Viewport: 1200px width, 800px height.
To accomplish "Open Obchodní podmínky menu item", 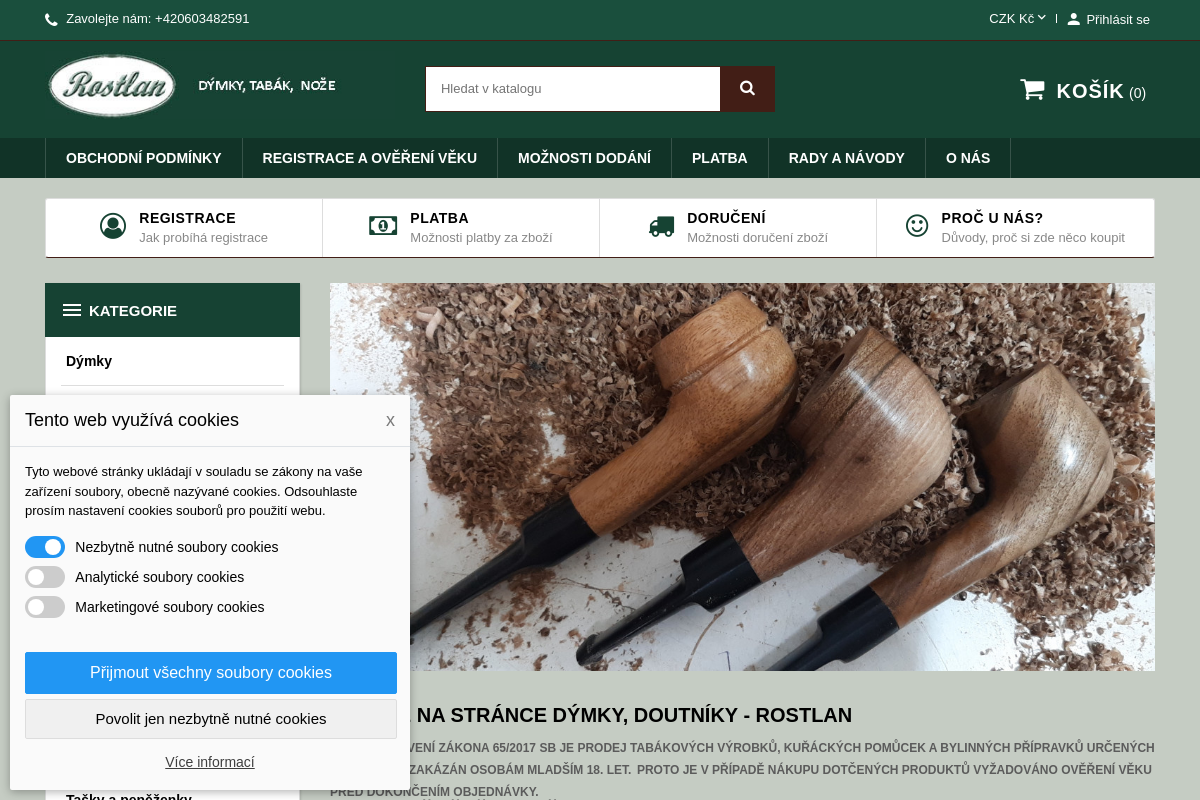I will (x=144, y=158).
